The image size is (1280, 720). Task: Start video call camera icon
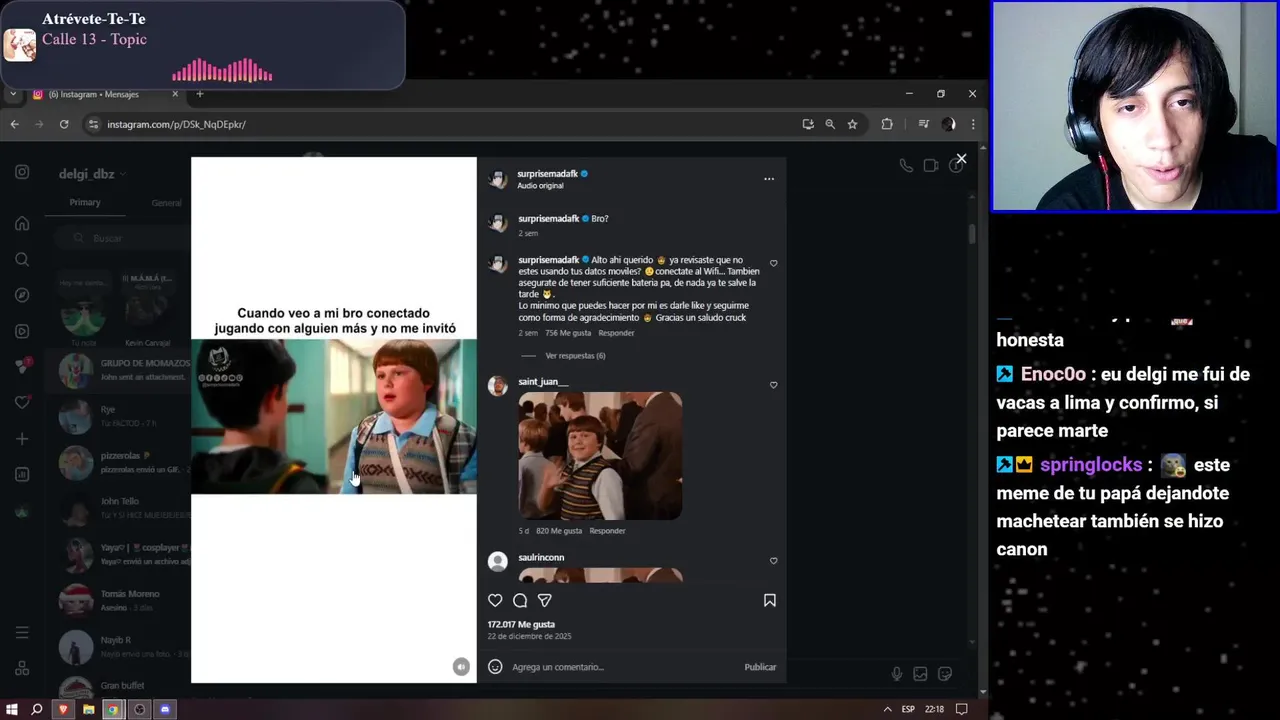(931, 166)
